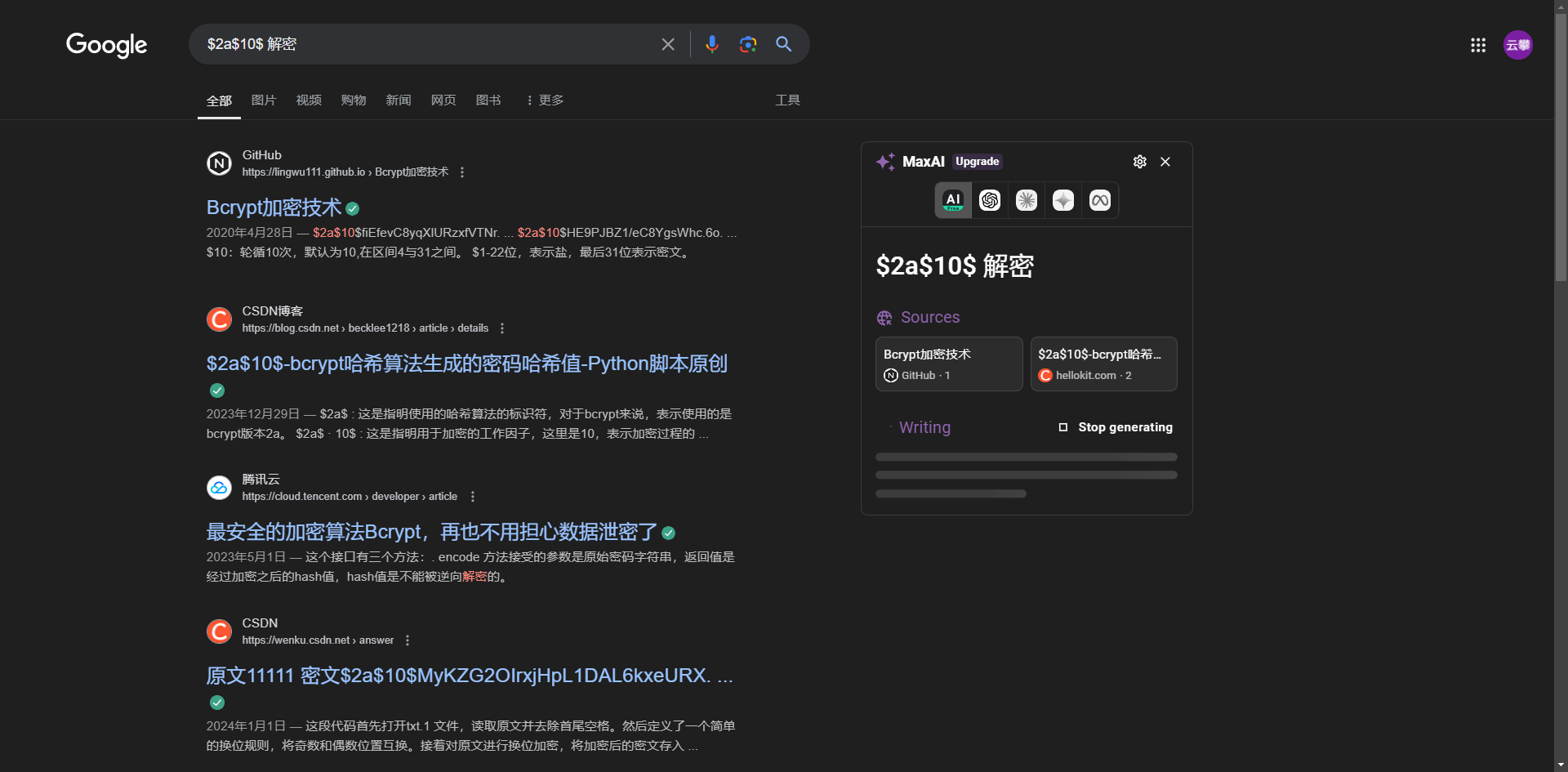Open more options for wenku.csdn.net result
Screen dimensions: 1568x772
408,640
